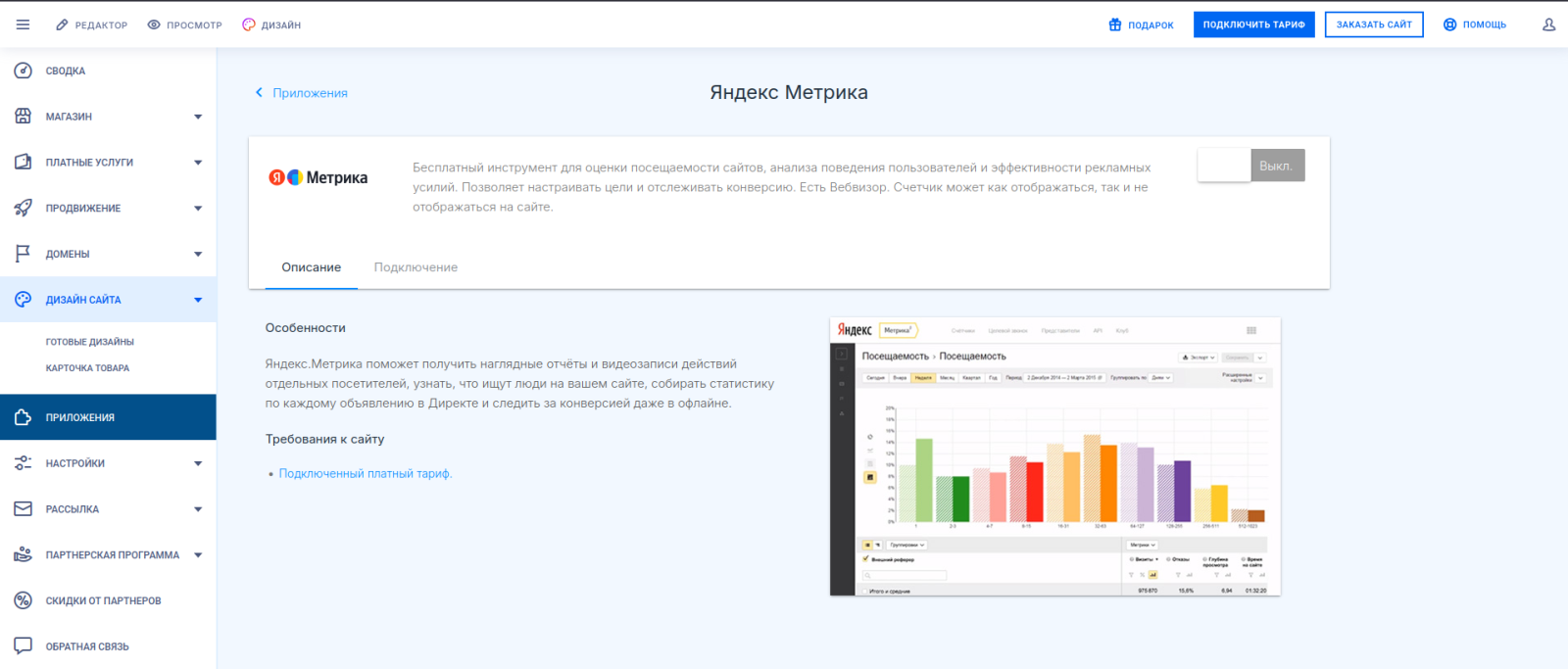Expand the Платные услуги arrow
Image resolution: width=1568 pixels, height=669 pixels.
(198, 163)
